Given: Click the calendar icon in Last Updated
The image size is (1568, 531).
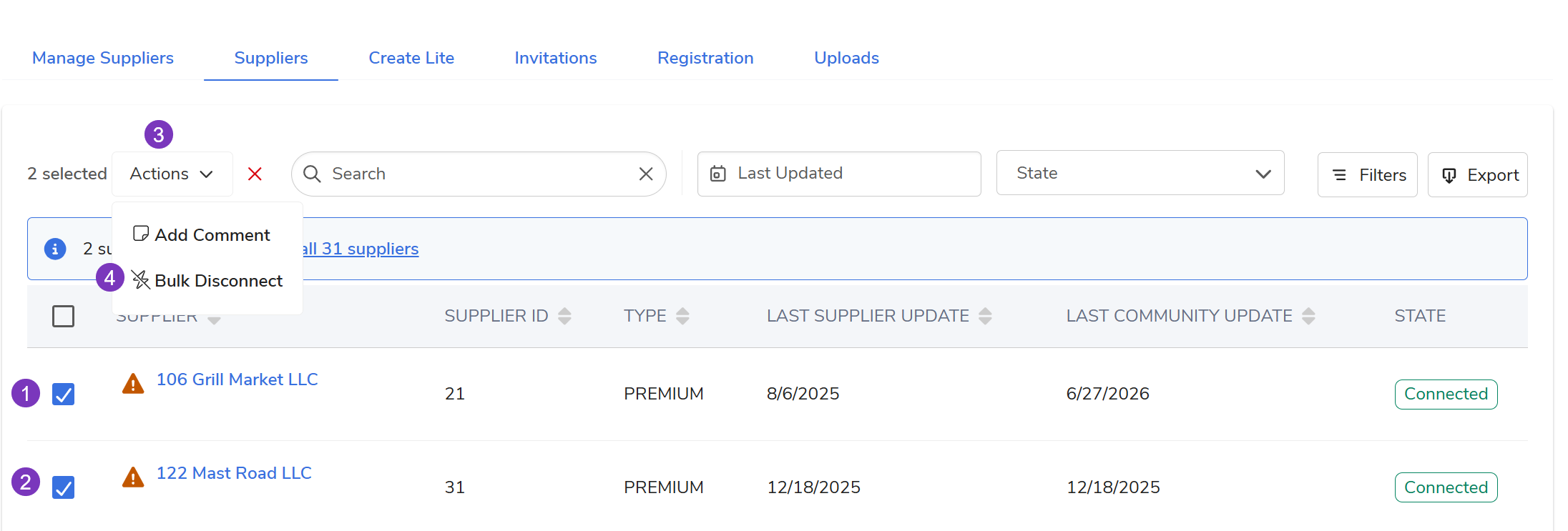Looking at the screenshot, I should click(717, 174).
